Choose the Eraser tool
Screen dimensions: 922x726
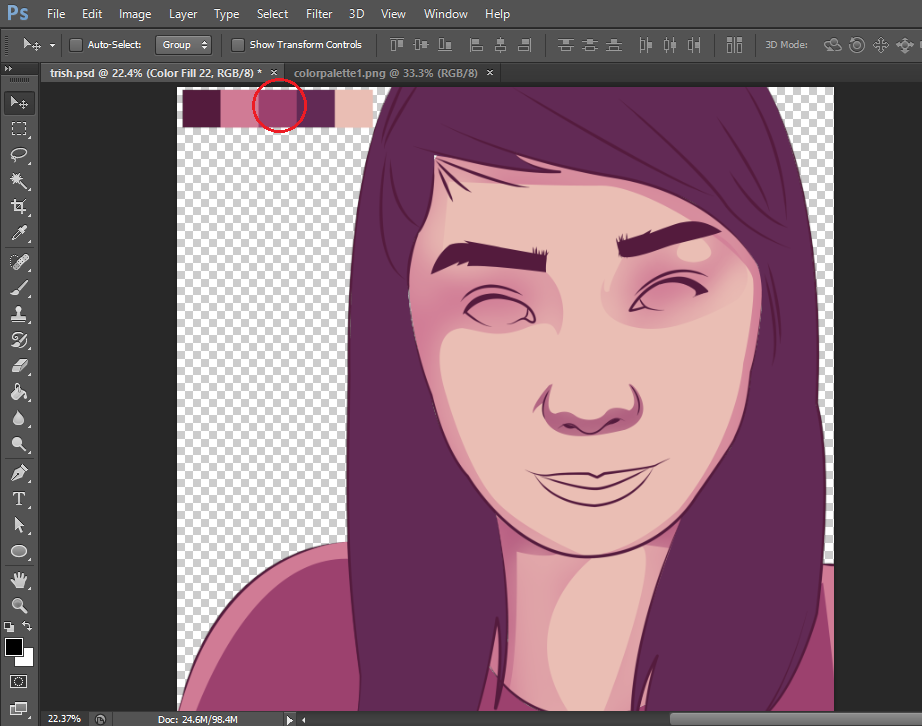point(19,366)
